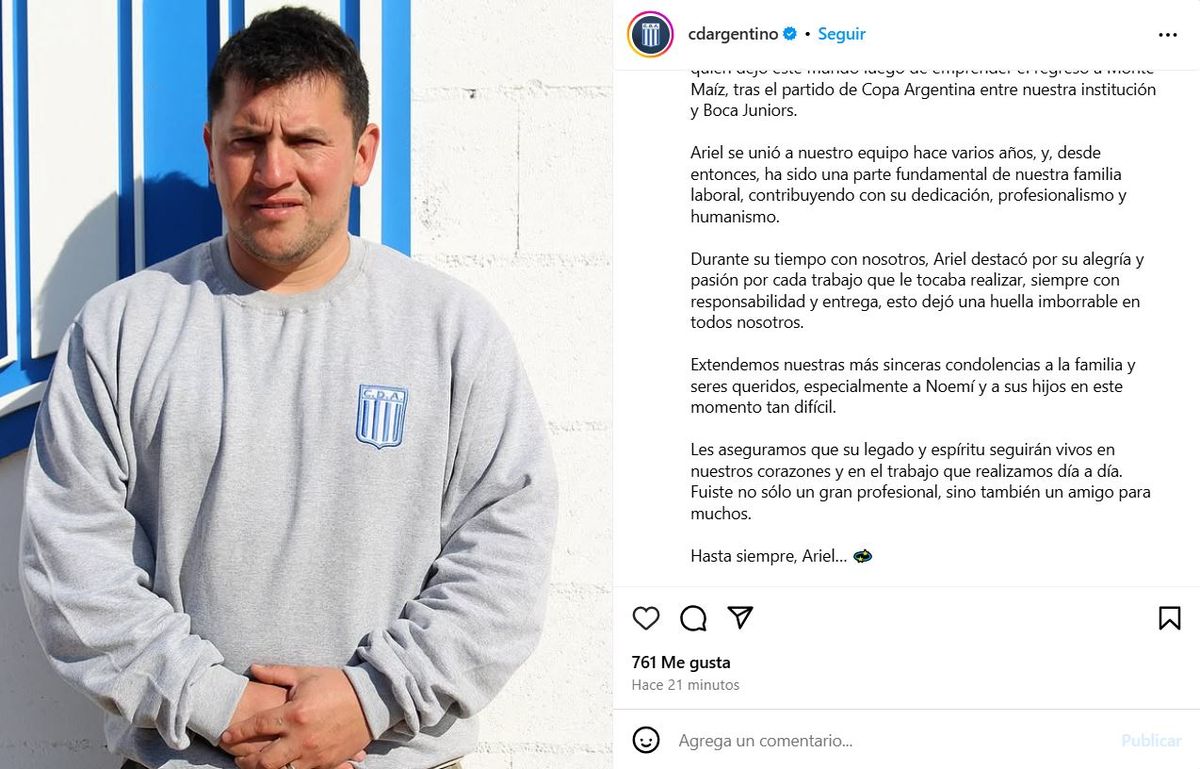Click the photo of the man
The image size is (1200, 769).
(306, 385)
